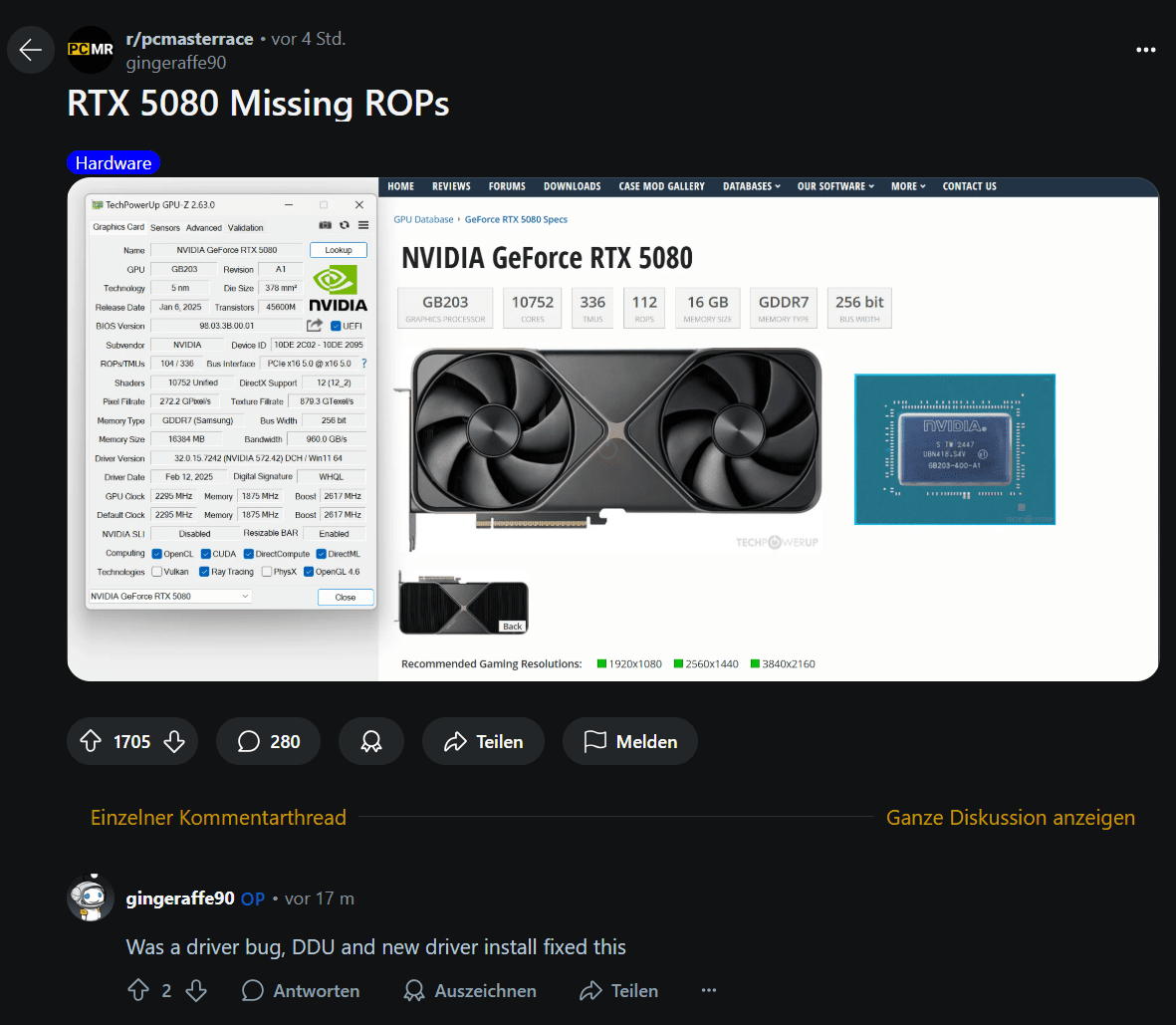
Task: Toggle the UEFI checkbox in GPU-Z
Action: [x=336, y=326]
